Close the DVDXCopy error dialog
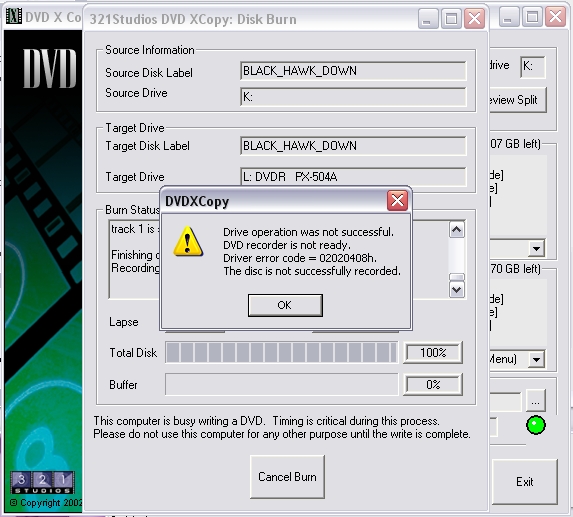This screenshot has width=573, height=517. (397, 200)
